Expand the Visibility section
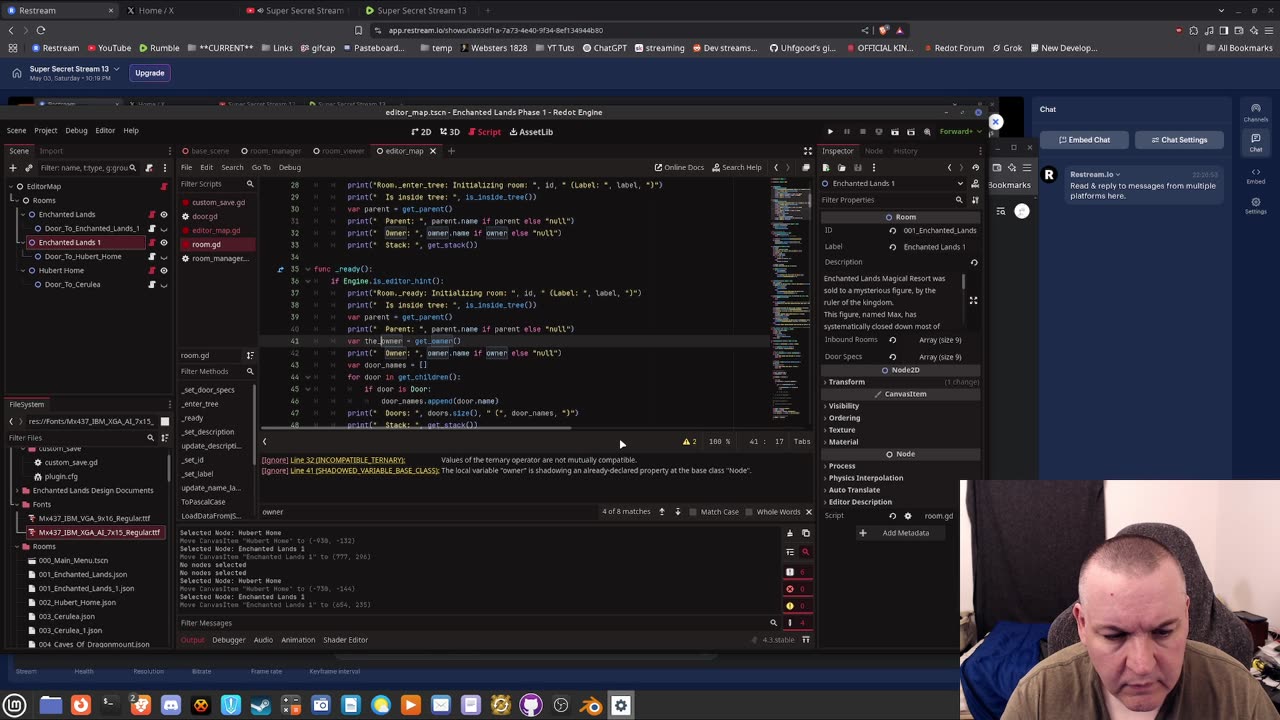 tap(898, 406)
